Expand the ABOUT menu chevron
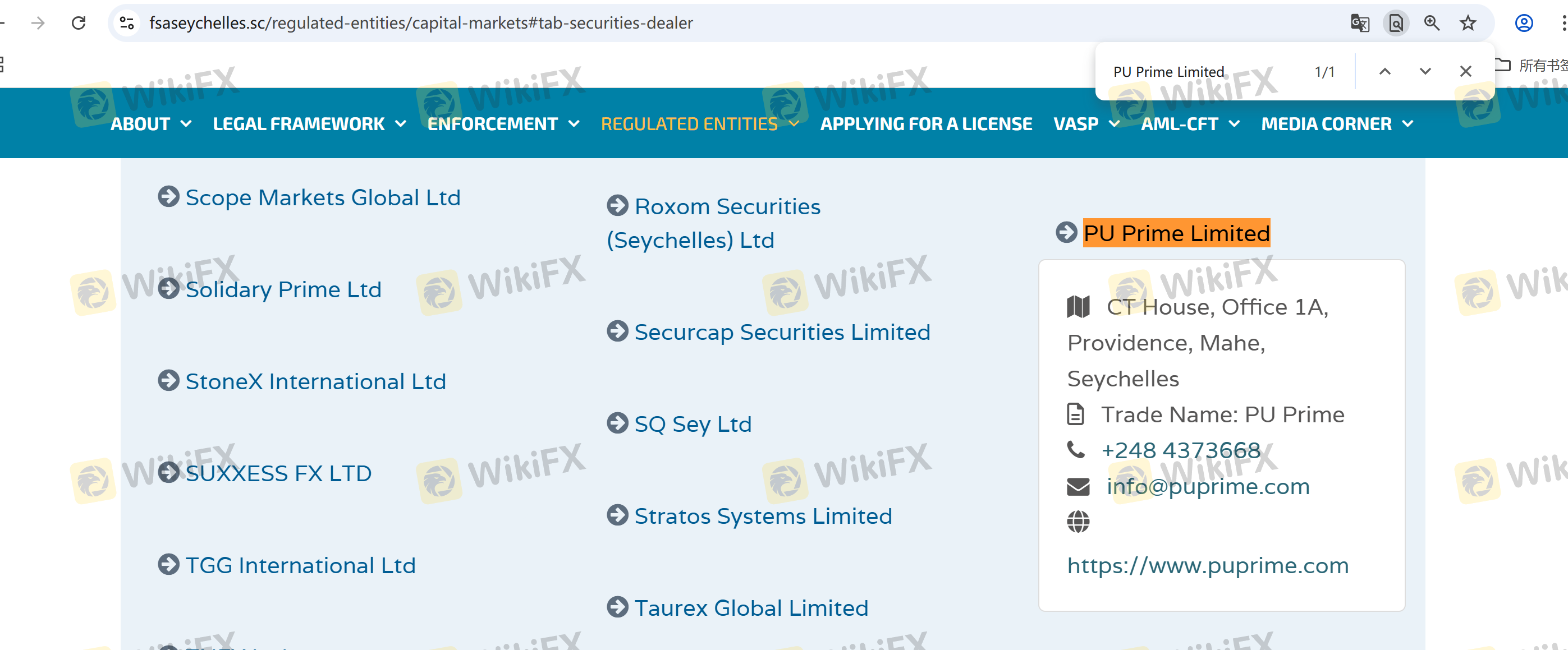Image resolution: width=1568 pixels, height=650 pixels. 186,124
